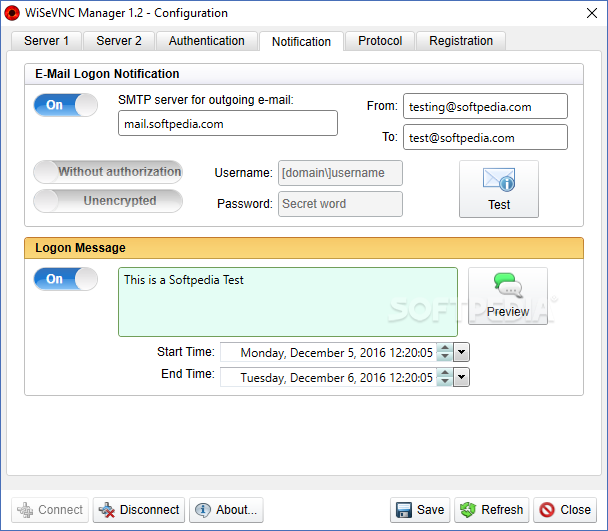Click the Start Time date value field

[x=328, y=352]
